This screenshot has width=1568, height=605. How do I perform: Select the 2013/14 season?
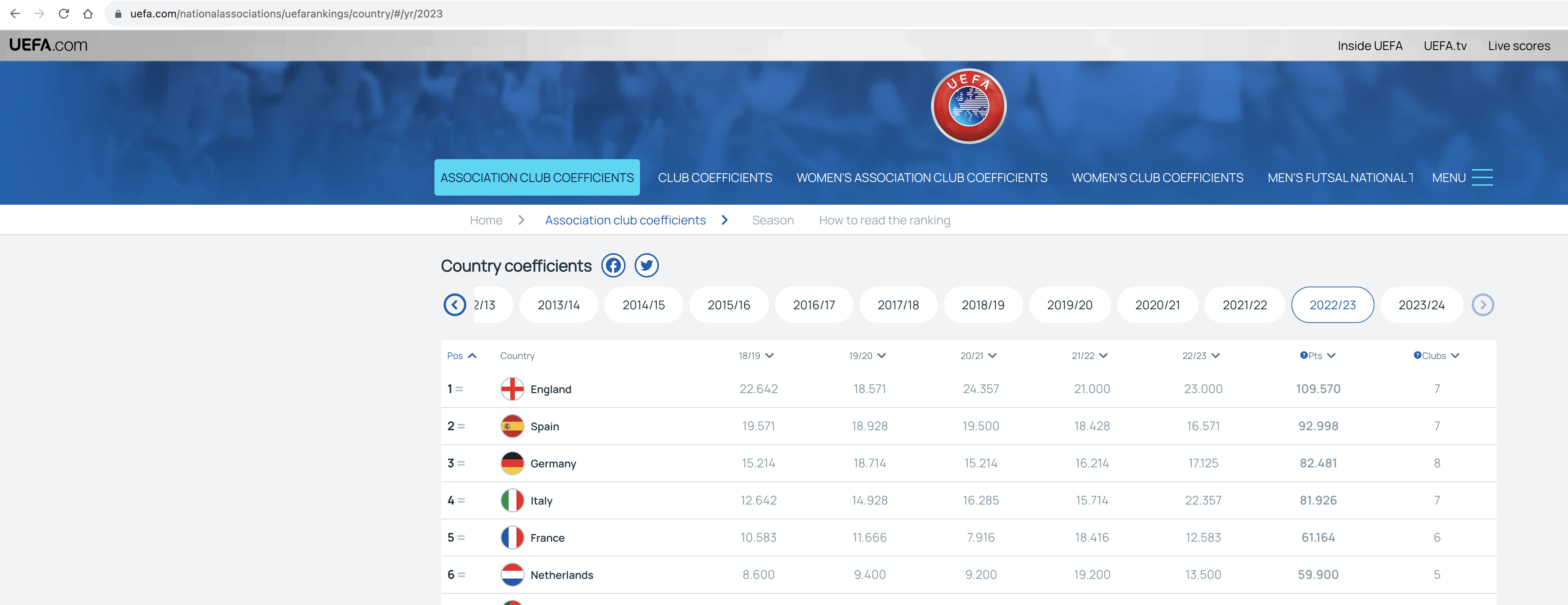[559, 305]
